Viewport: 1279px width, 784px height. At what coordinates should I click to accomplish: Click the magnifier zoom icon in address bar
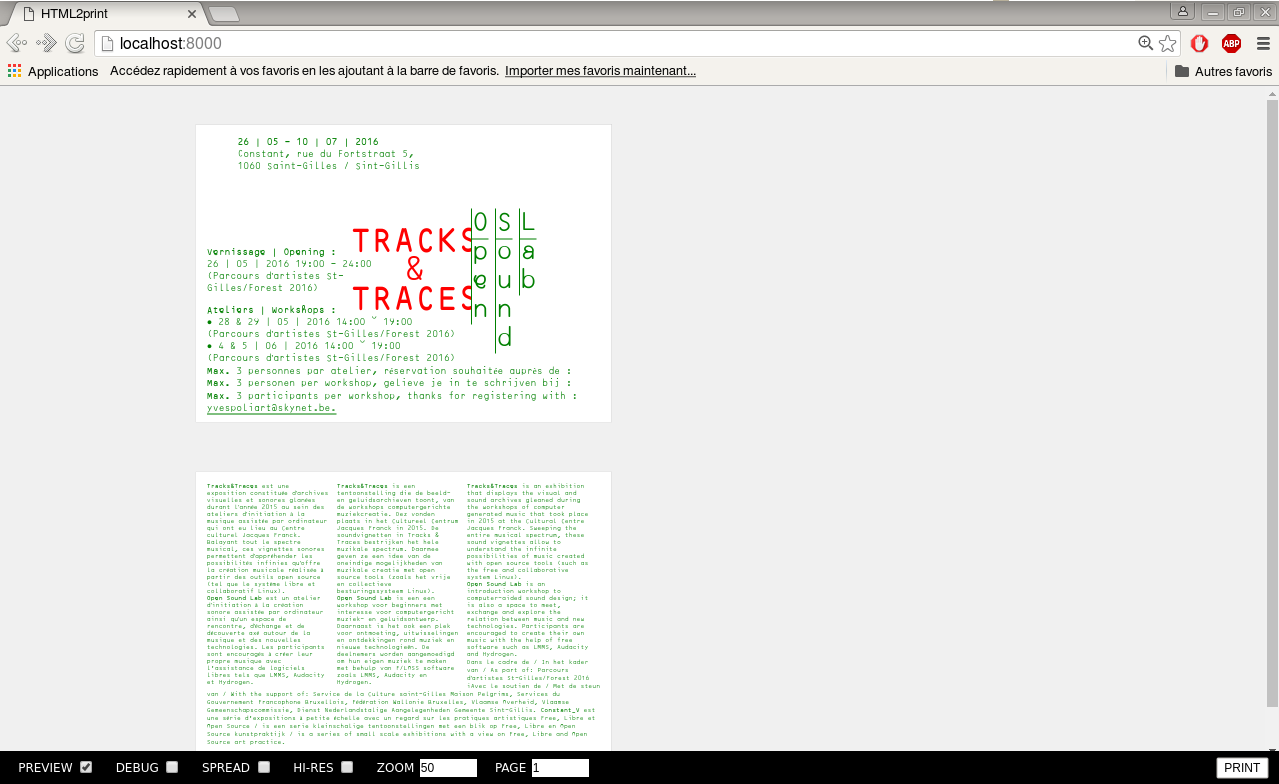(1146, 43)
